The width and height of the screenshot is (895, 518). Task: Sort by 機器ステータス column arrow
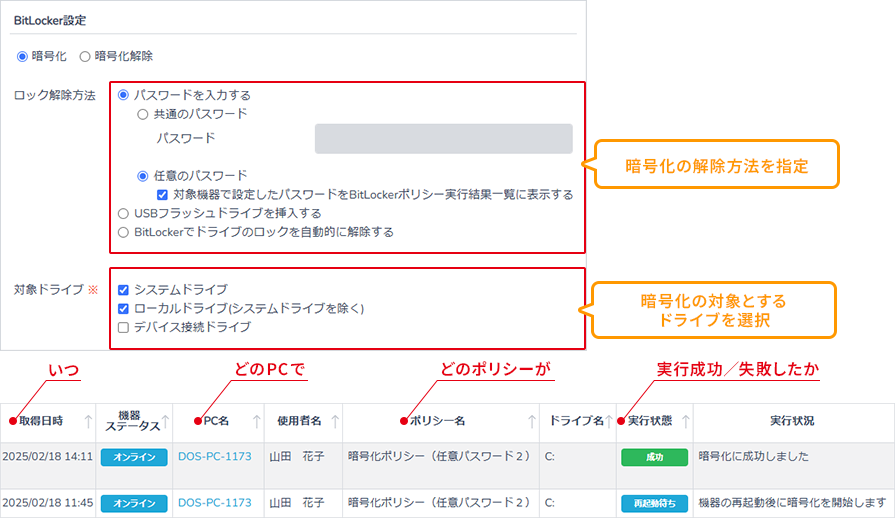click(x=166, y=422)
